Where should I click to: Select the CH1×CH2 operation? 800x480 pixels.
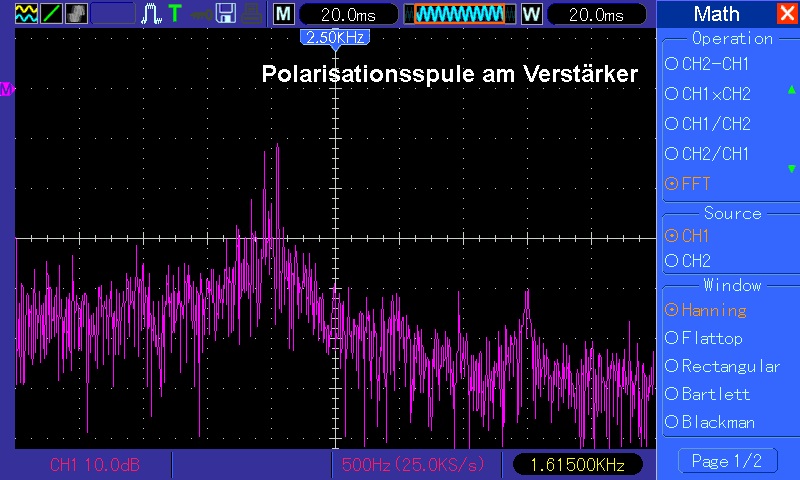click(x=708, y=94)
